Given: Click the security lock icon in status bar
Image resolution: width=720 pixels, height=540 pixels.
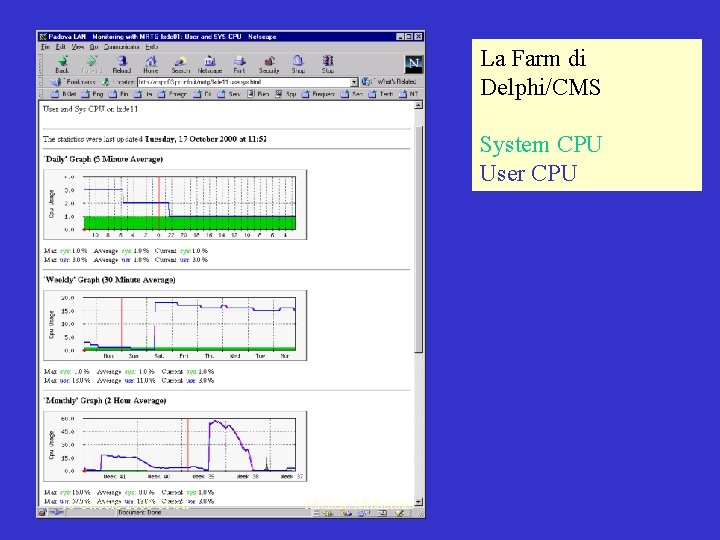Looking at the screenshot, I should tap(42, 512).
